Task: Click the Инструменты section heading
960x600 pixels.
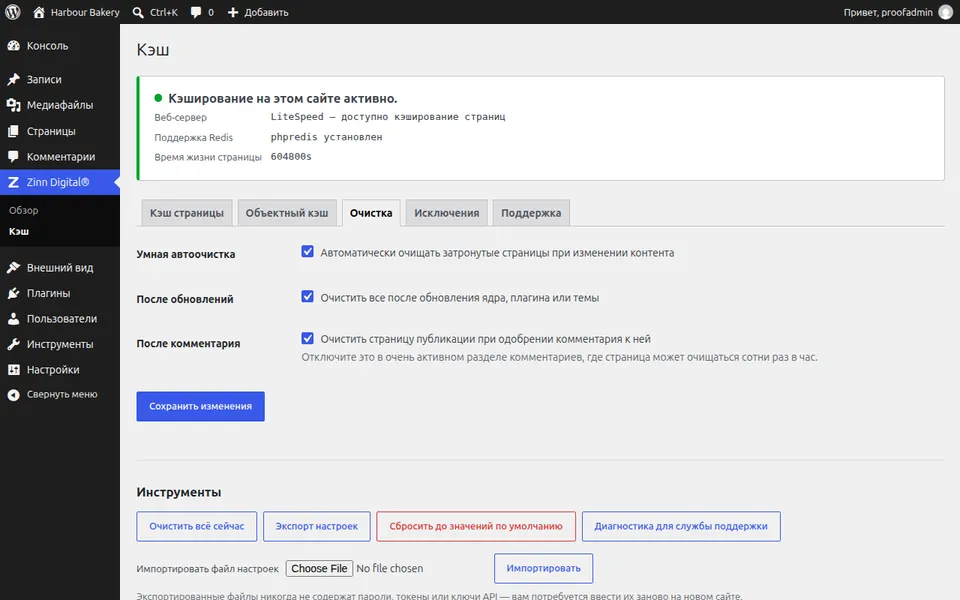Action: tap(179, 492)
